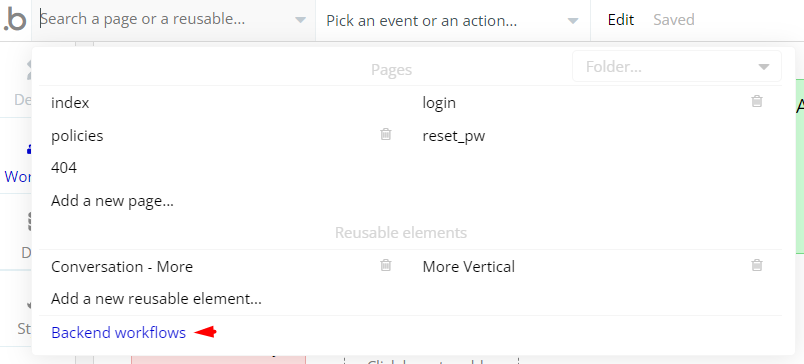
Task: Open the event or action picker dropdown
Action: tap(453, 21)
